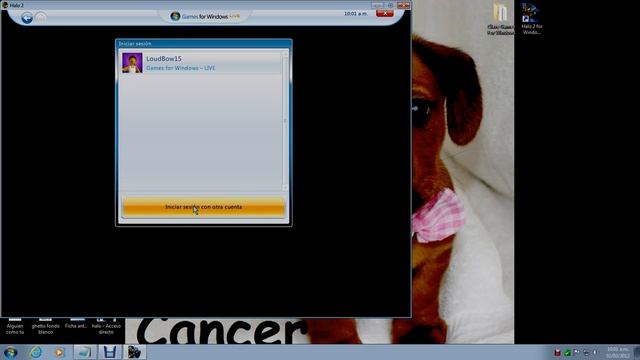
Task: Switch to the Halo 2 taskbar button
Action: pyautogui.click(x=134, y=352)
